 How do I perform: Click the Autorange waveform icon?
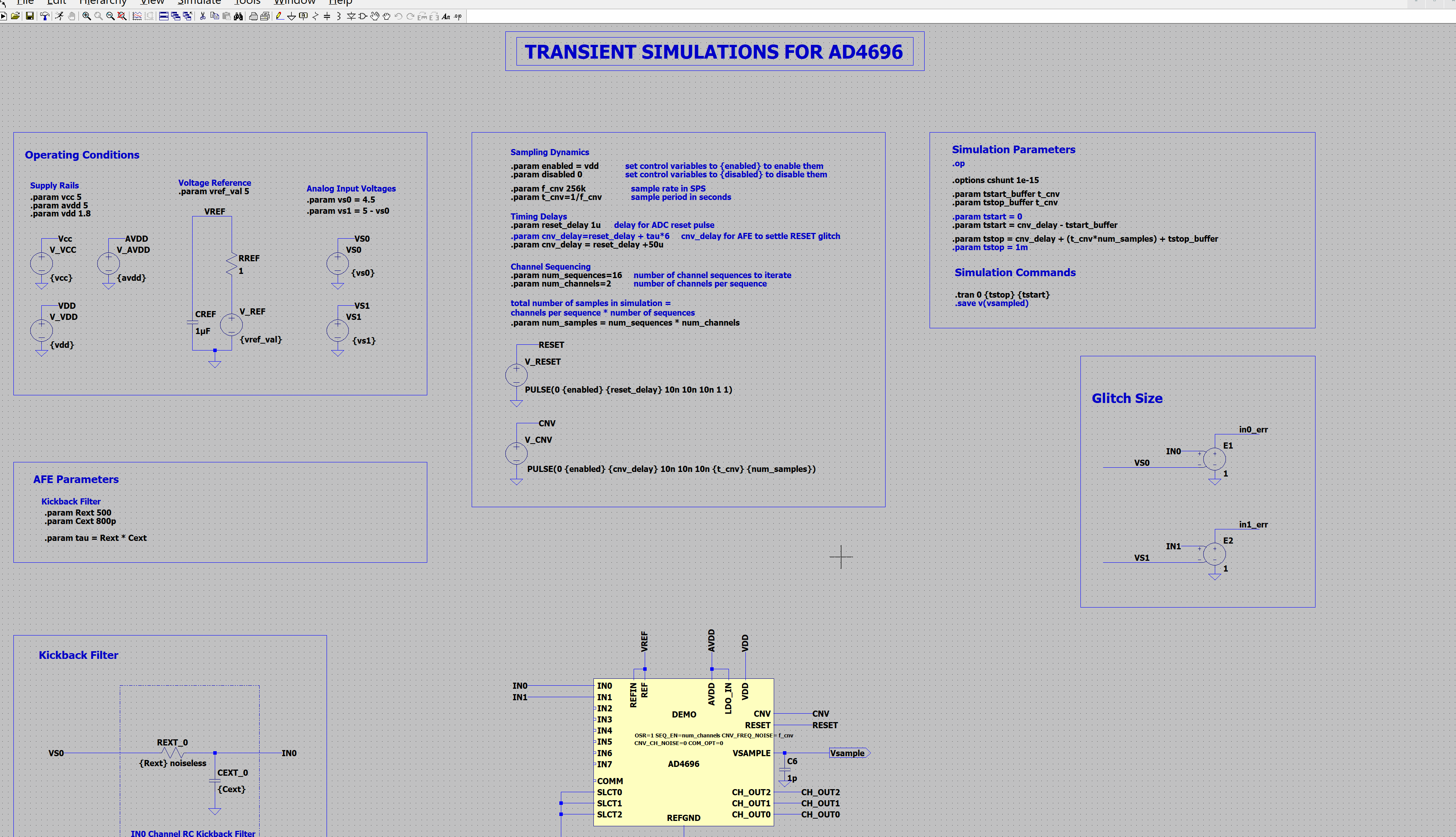tap(137, 16)
